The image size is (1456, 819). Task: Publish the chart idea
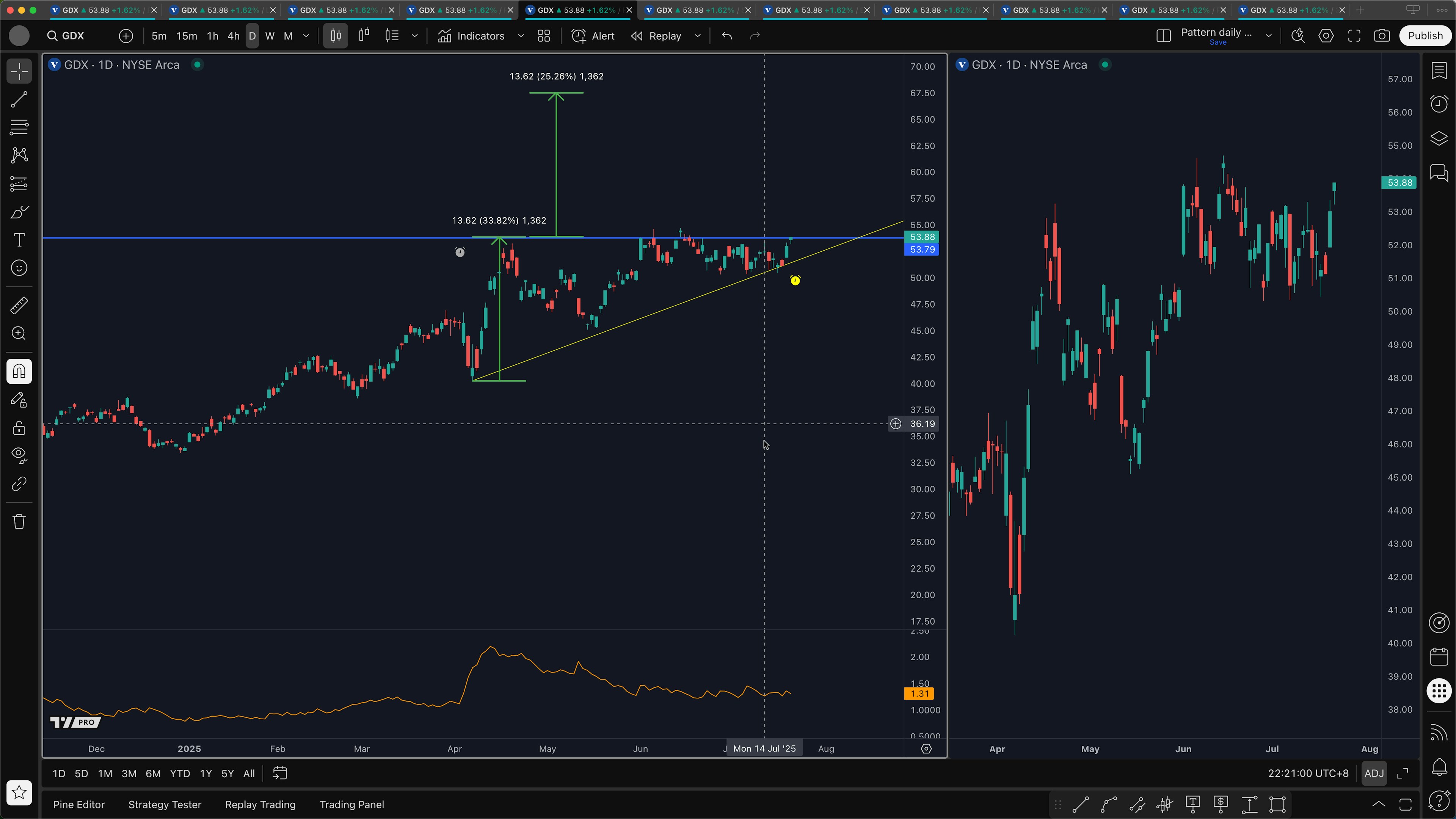(x=1425, y=36)
